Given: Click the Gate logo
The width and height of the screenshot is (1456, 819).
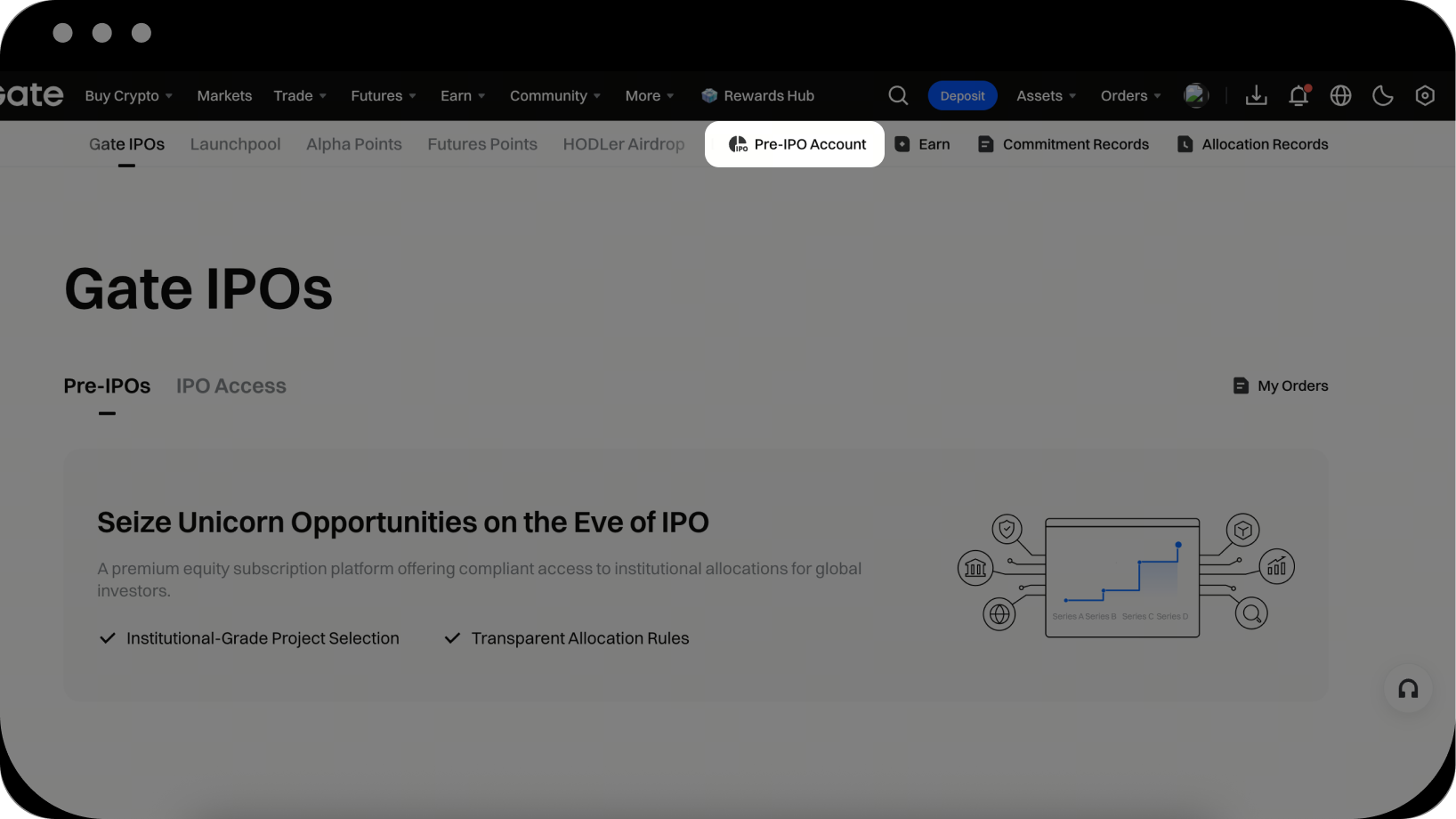Looking at the screenshot, I should (x=31, y=95).
